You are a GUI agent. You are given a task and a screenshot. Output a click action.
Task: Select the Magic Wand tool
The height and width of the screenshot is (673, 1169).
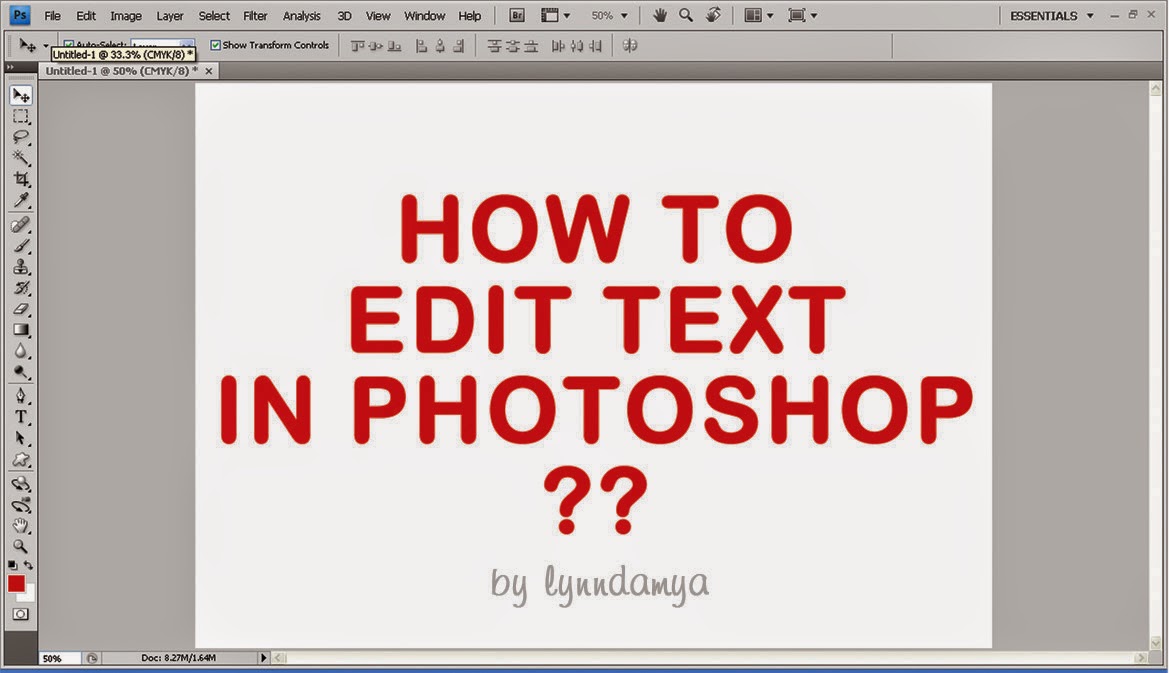(x=21, y=158)
